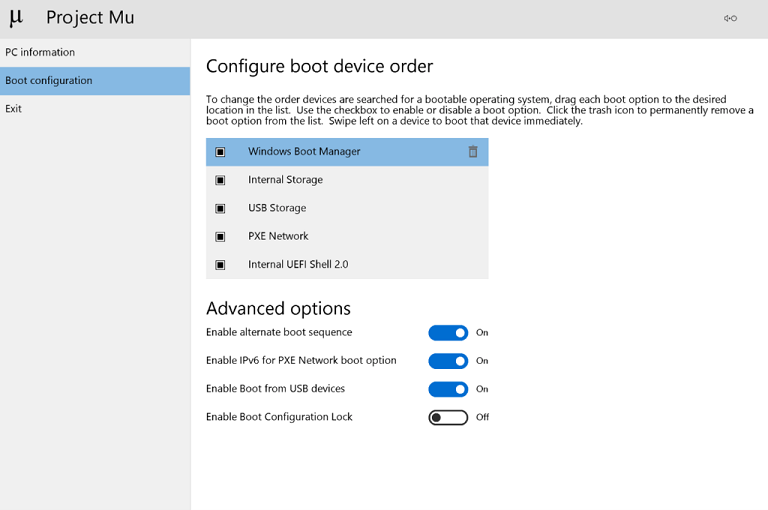Screen dimensions: 768x510
Task: Turn off Enable alternate boot sequence
Action: [x=448, y=333]
